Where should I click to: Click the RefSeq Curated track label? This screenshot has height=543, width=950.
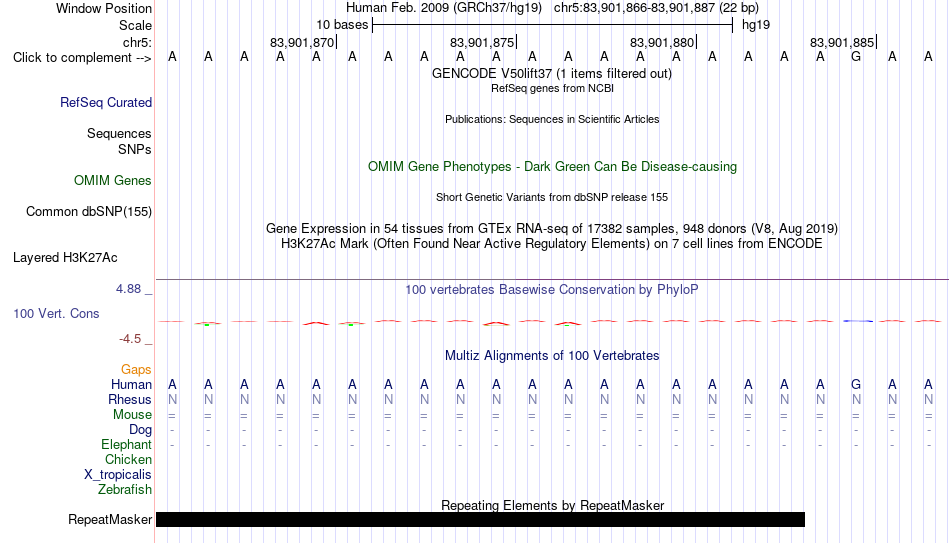105,102
